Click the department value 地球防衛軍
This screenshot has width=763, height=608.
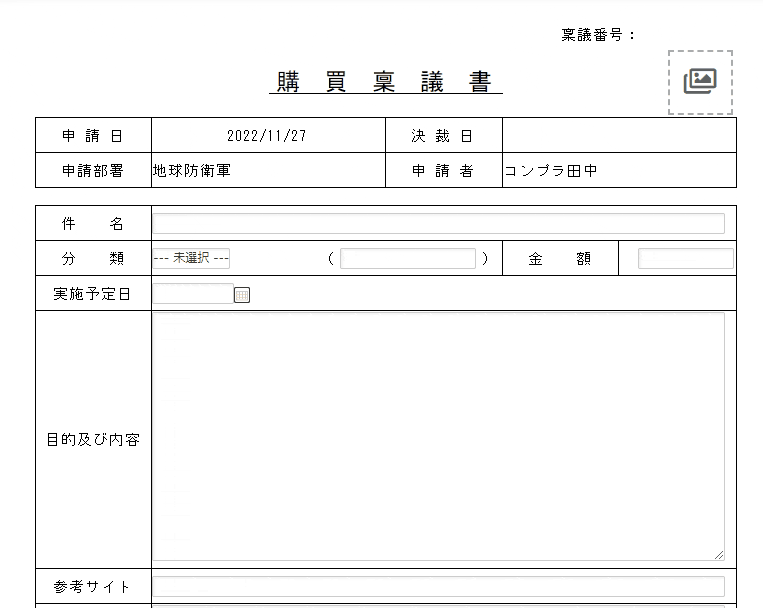point(192,171)
